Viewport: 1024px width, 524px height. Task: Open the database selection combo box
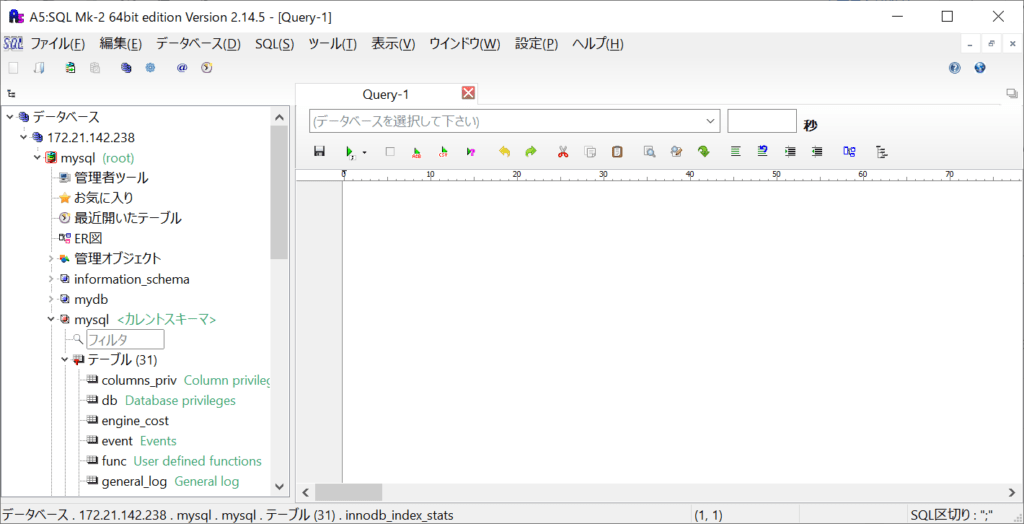tap(515, 121)
